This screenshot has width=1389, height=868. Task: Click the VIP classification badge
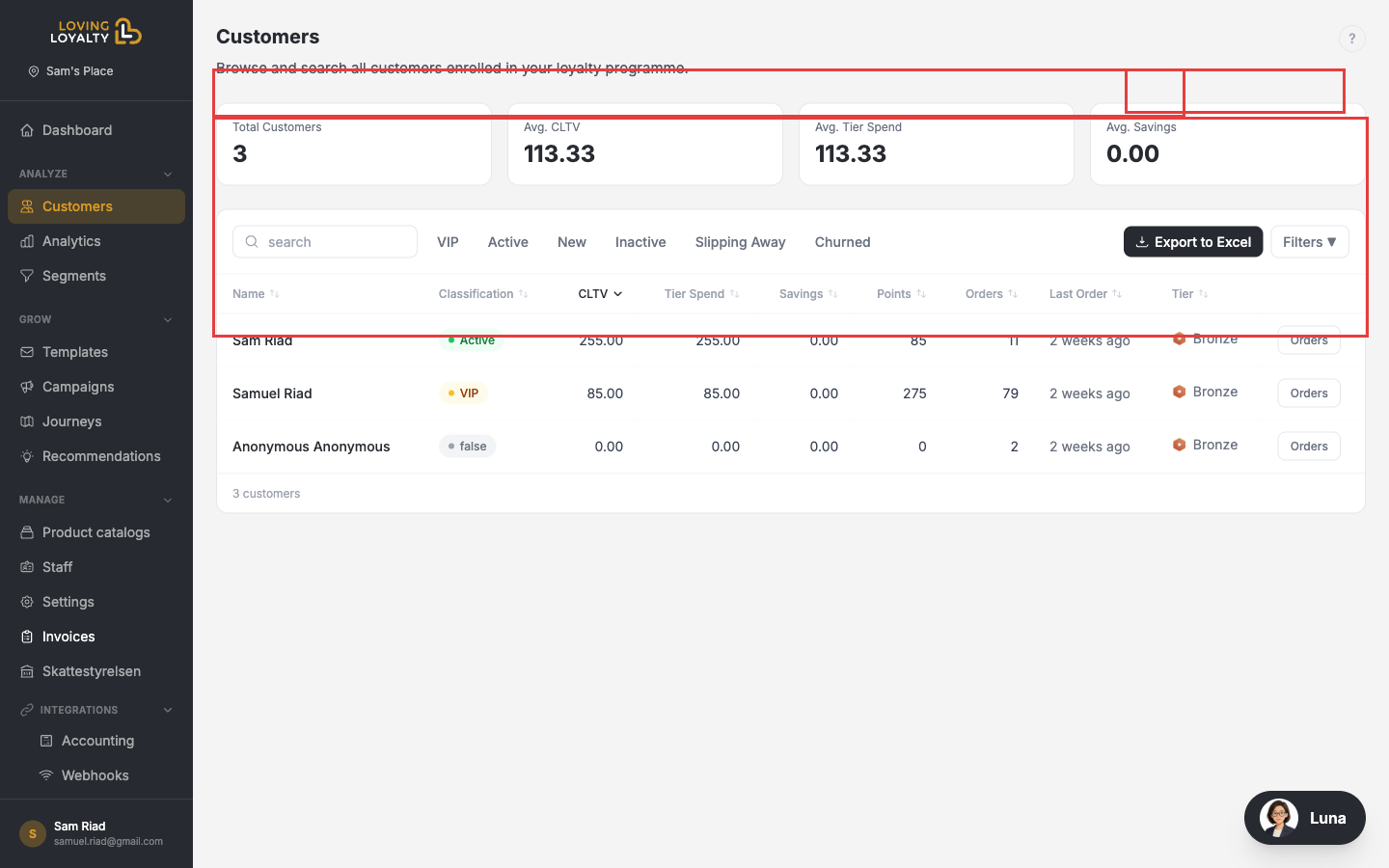coord(463,393)
